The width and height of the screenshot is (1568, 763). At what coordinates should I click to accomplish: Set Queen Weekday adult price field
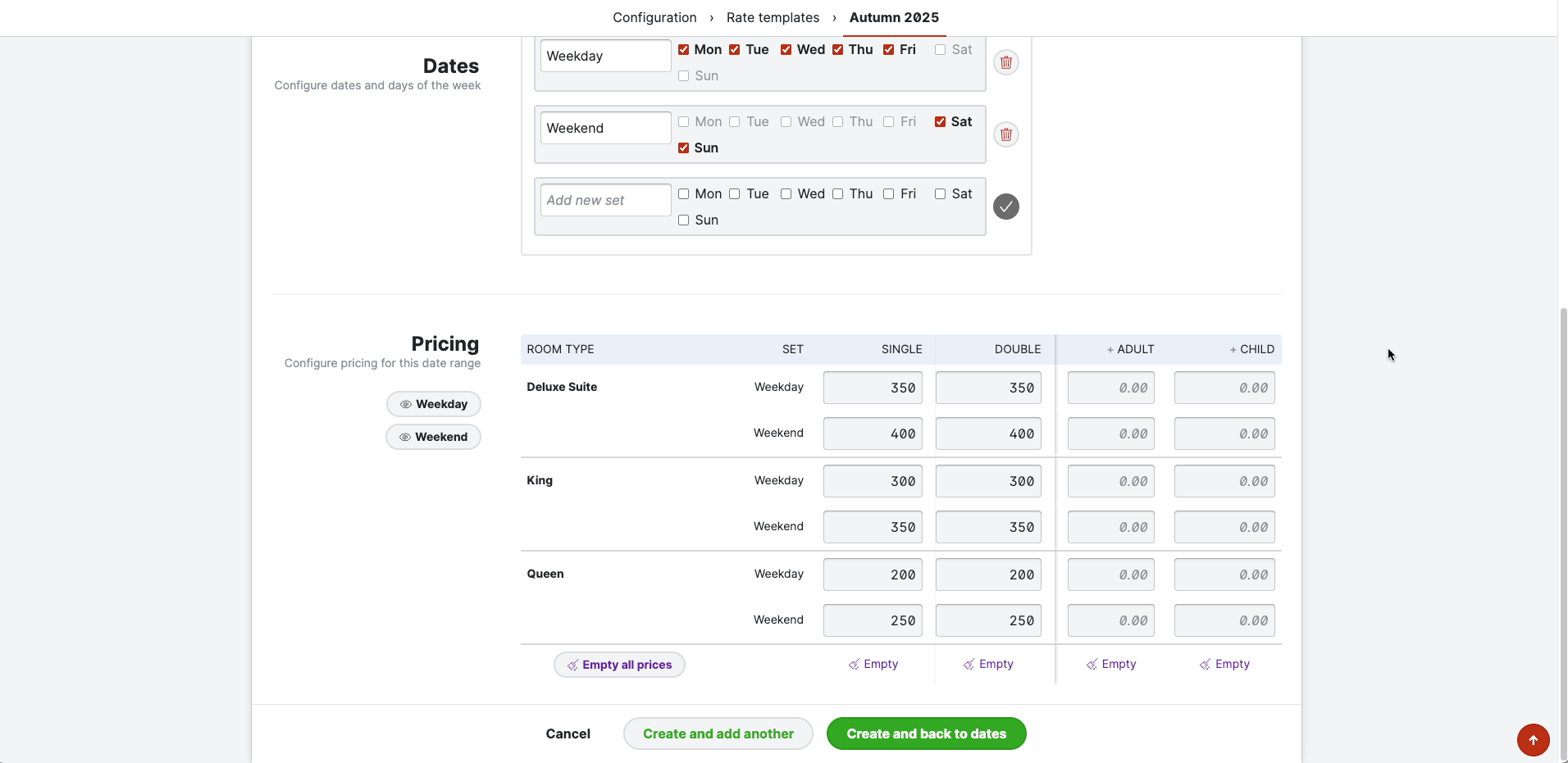(1111, 575)
